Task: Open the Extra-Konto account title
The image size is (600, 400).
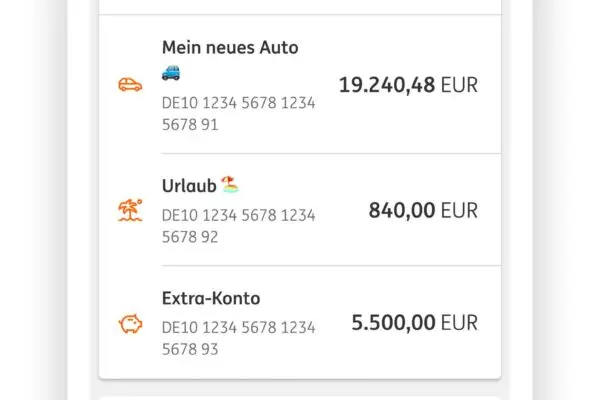Action: click(211, 298)
